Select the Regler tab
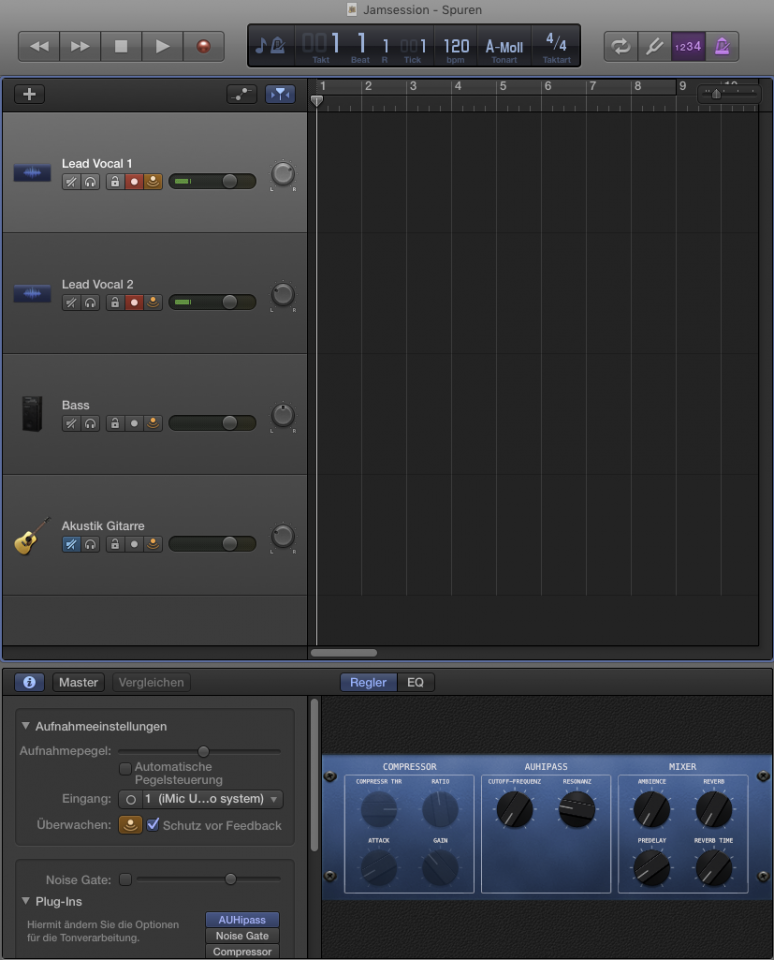 coord(368,682)
